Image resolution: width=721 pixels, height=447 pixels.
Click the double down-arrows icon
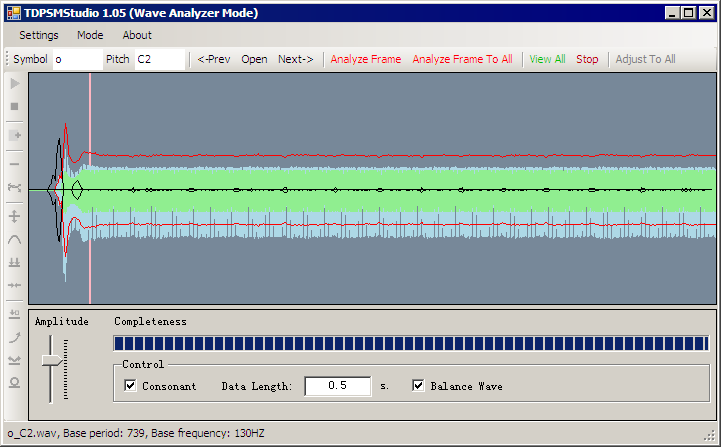tap(15, 263)
